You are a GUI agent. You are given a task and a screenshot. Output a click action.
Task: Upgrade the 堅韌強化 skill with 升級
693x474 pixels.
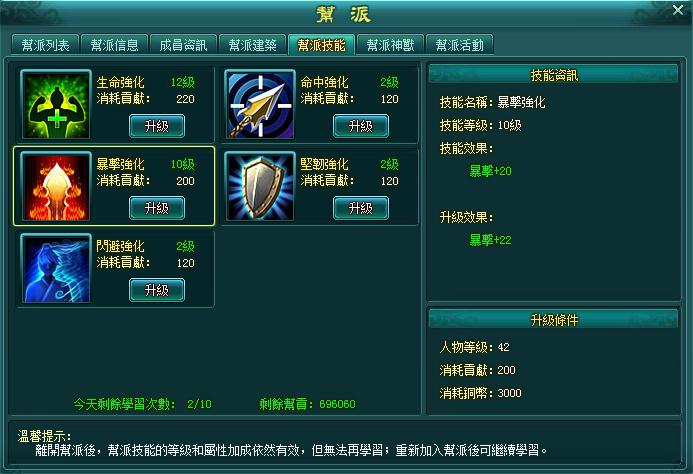coord(361,208)
